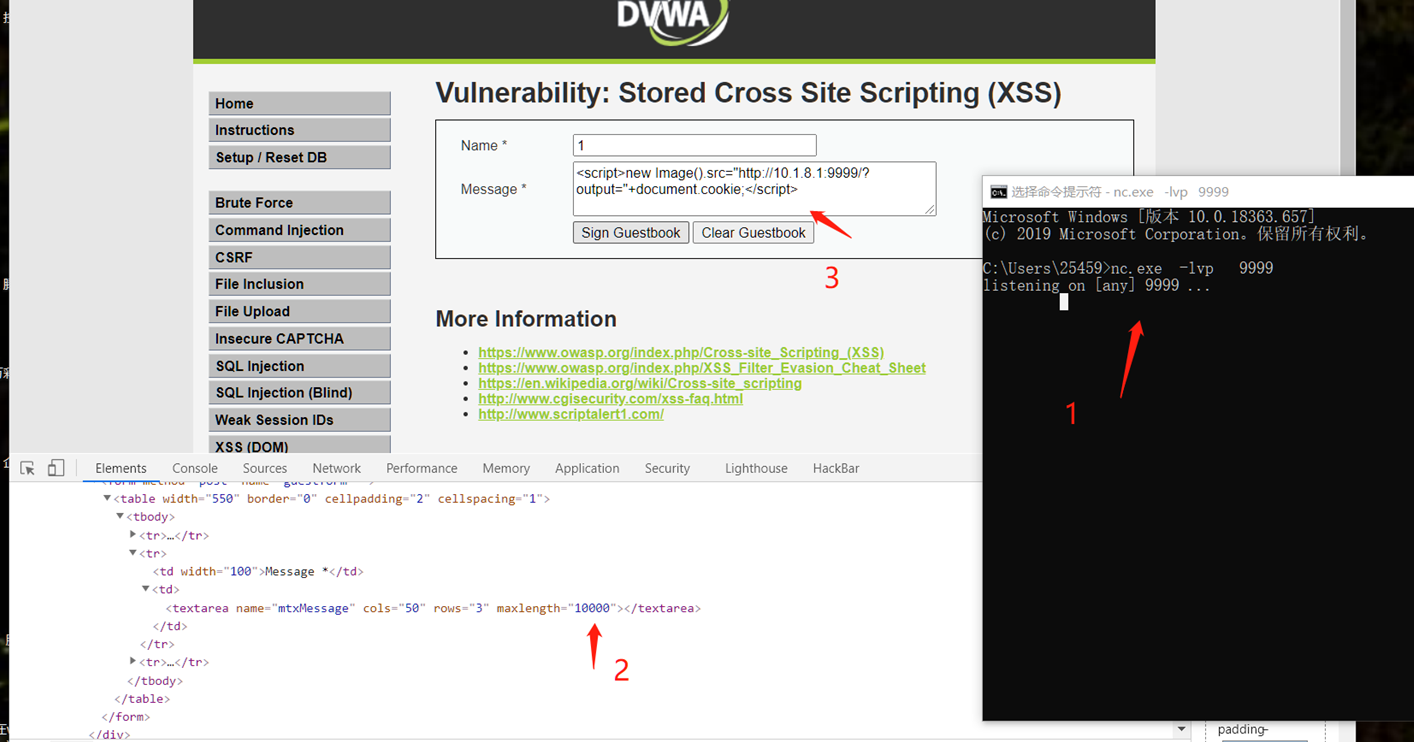This screenshot has height=742, width=1414.
Task: Collapse the td containing the textarea
Action: click(x=146, y=590)
